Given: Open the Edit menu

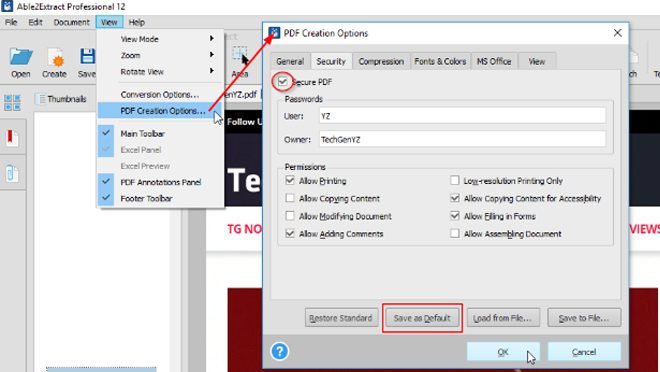Looking at the screenshot, I should pos(35,22).
